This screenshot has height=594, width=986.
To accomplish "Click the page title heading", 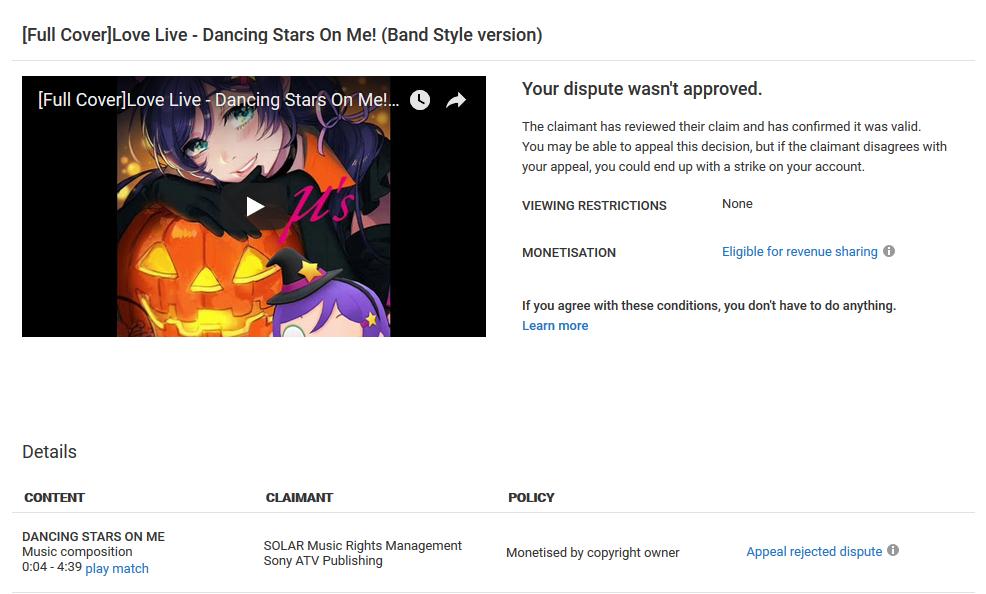I will pyautogui.click(x=282, y=35).
